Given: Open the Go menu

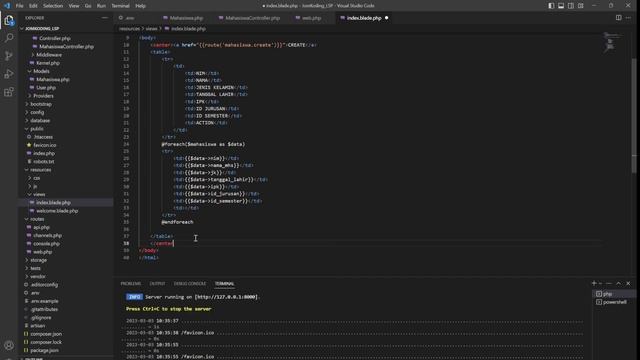Looking at the screenshot, I should pos(88,6).
